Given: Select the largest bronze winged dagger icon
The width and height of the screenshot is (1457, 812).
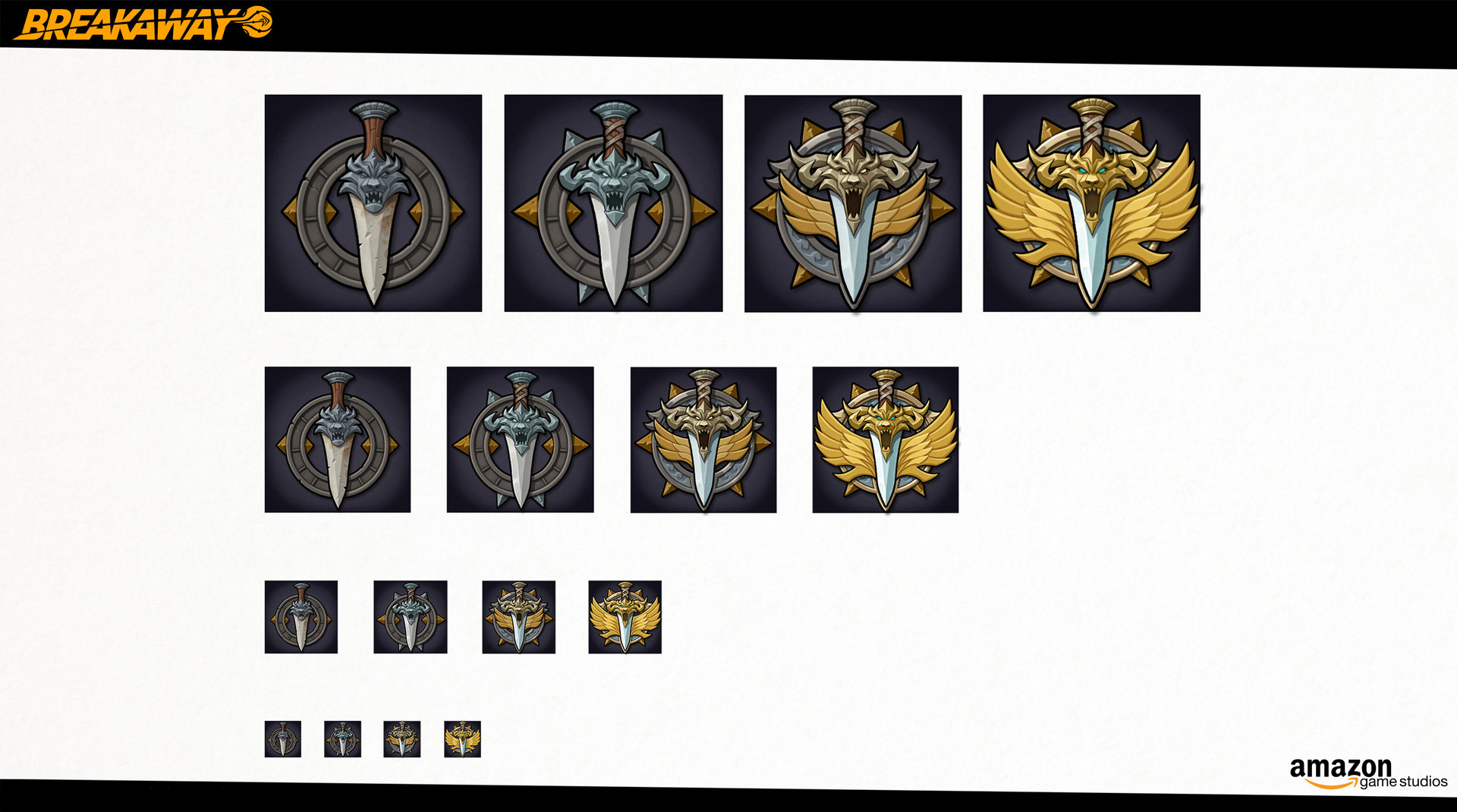Looking at the screenshot, I should (x=853, y=203).
